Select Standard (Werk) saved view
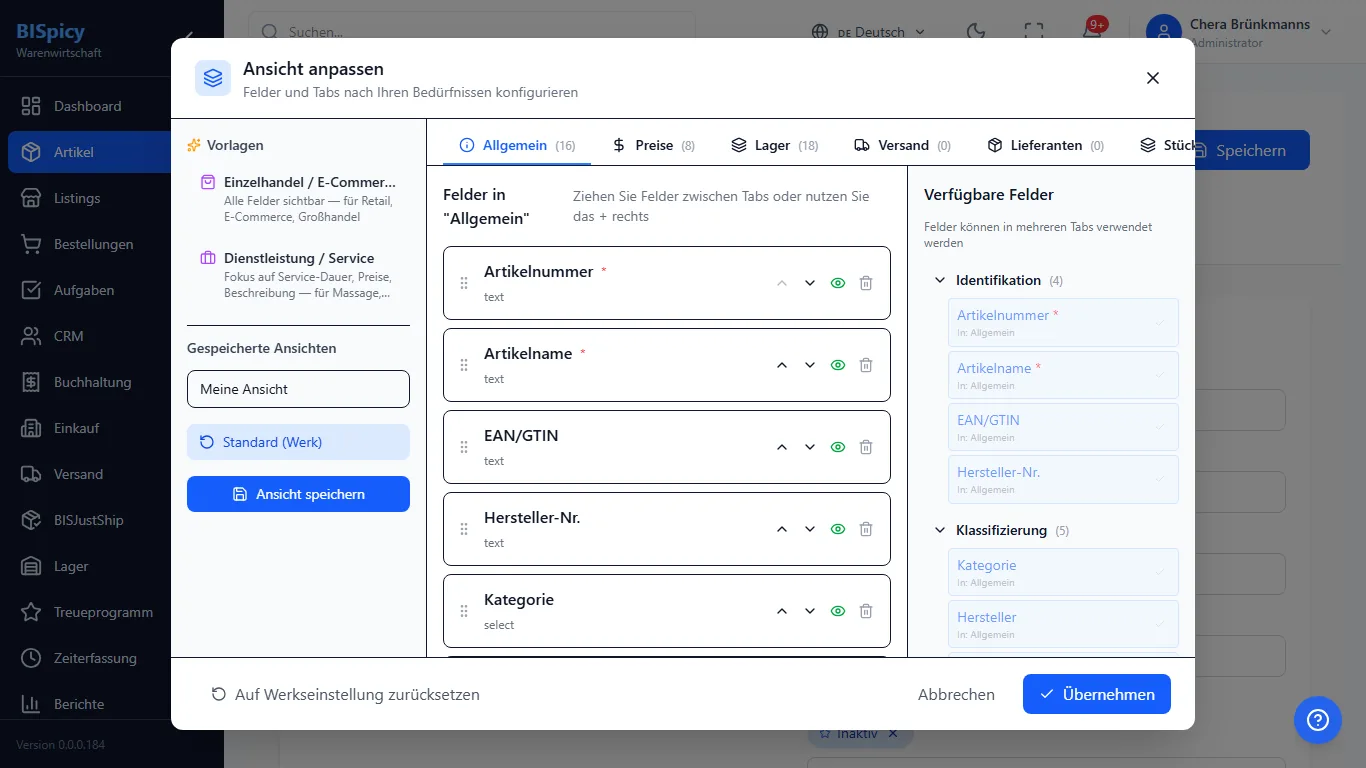1366x768 pixels. click(298, 442)
